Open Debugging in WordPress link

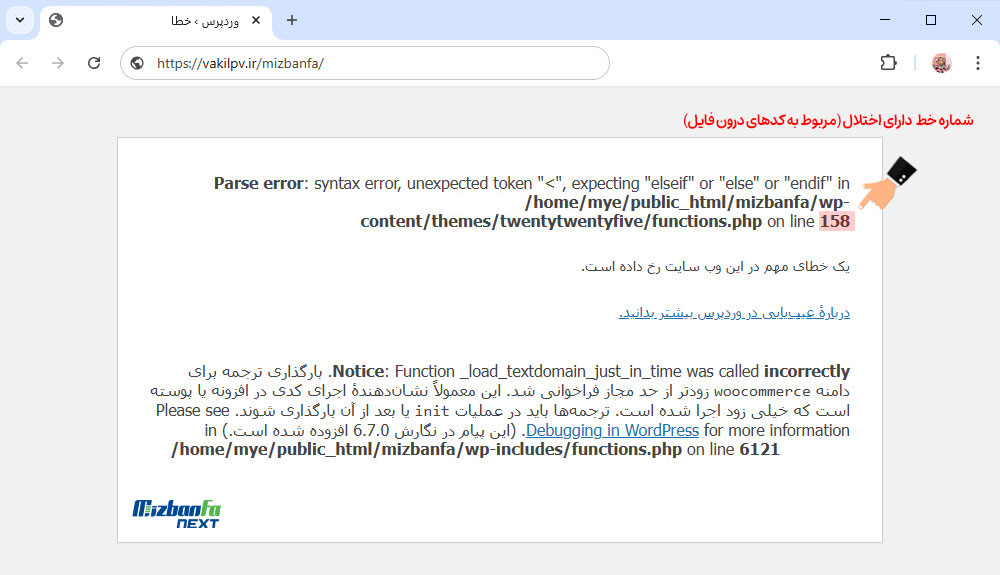pos(612,430)
